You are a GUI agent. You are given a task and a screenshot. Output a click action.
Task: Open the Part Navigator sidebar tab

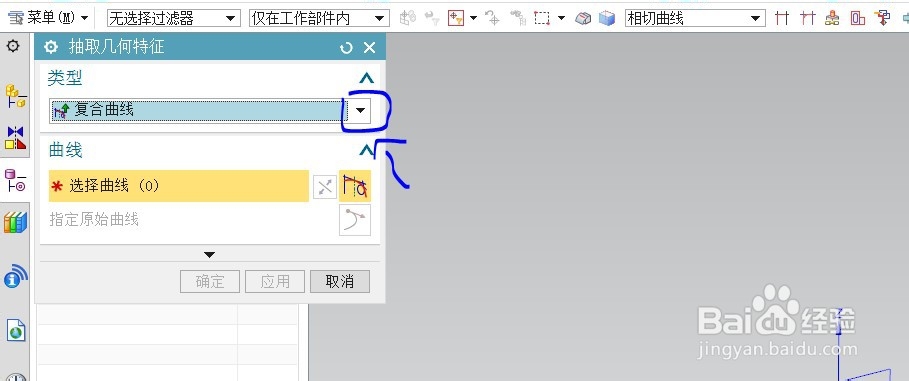point(15,180)
